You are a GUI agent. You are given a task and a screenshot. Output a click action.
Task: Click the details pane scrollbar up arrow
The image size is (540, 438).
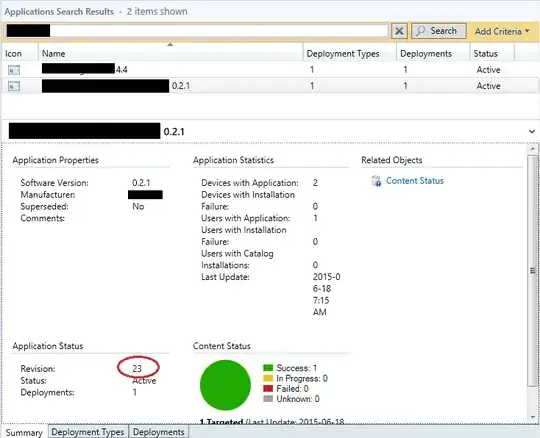(x=533, y=149)
